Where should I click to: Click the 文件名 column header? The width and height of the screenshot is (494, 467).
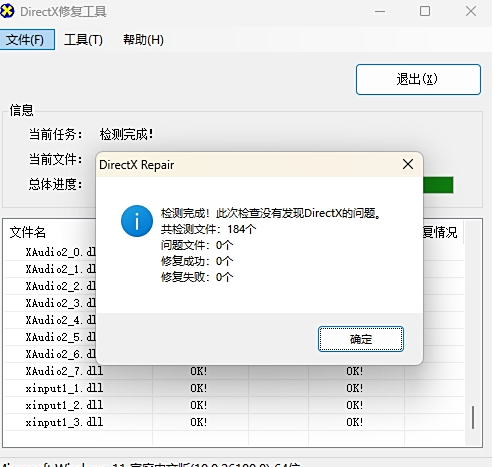(x=27, y=232)
